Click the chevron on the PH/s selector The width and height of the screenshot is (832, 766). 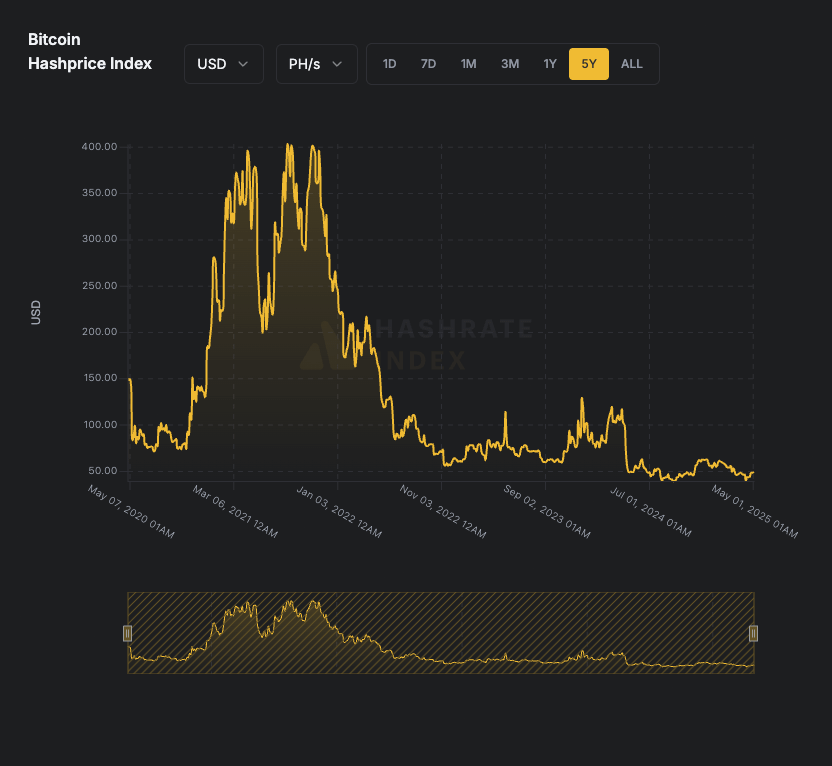pyautogui.click(x=339, y=63)
